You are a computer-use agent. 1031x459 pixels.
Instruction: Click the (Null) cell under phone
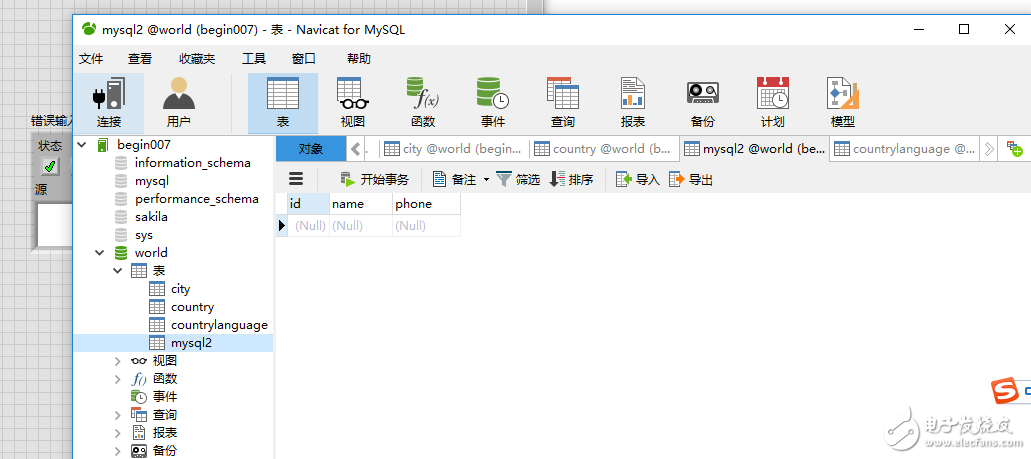(426, 226)
